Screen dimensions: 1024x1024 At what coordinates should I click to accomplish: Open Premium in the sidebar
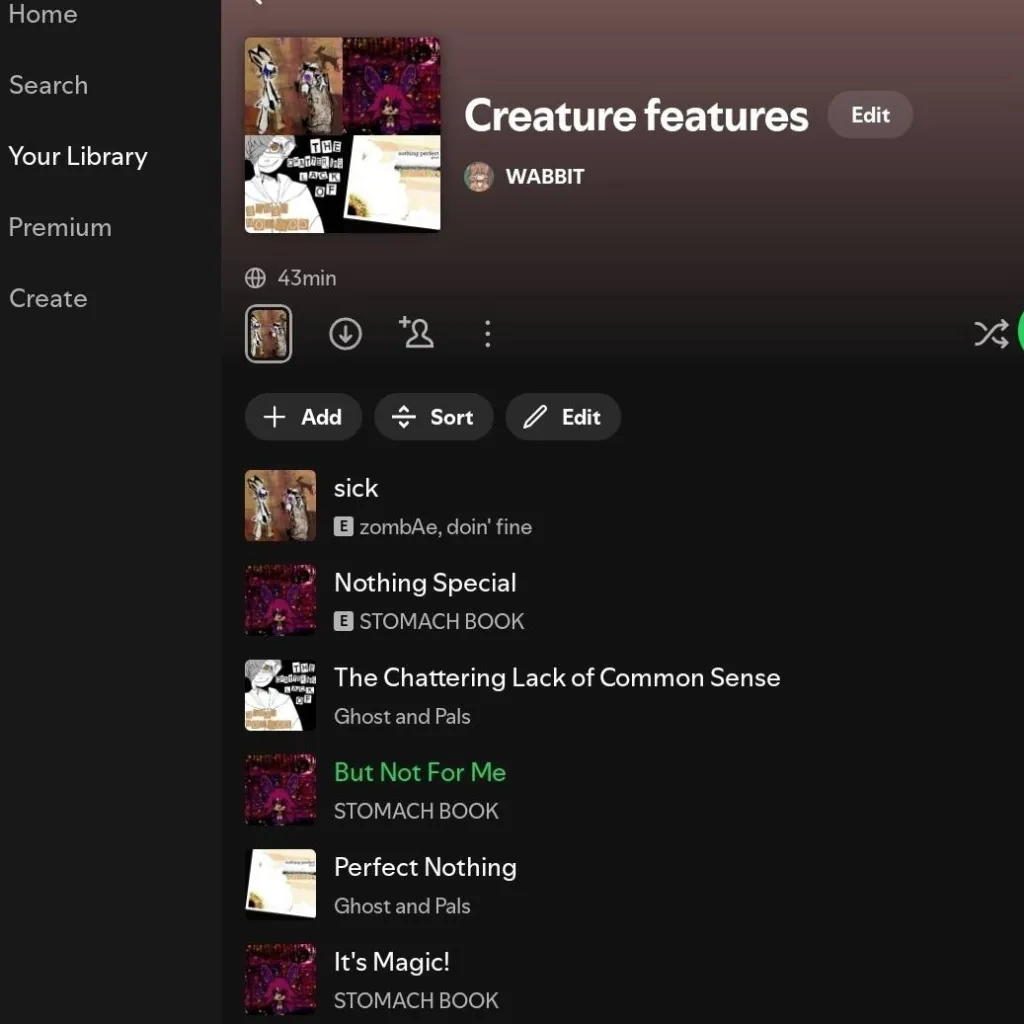60,227
